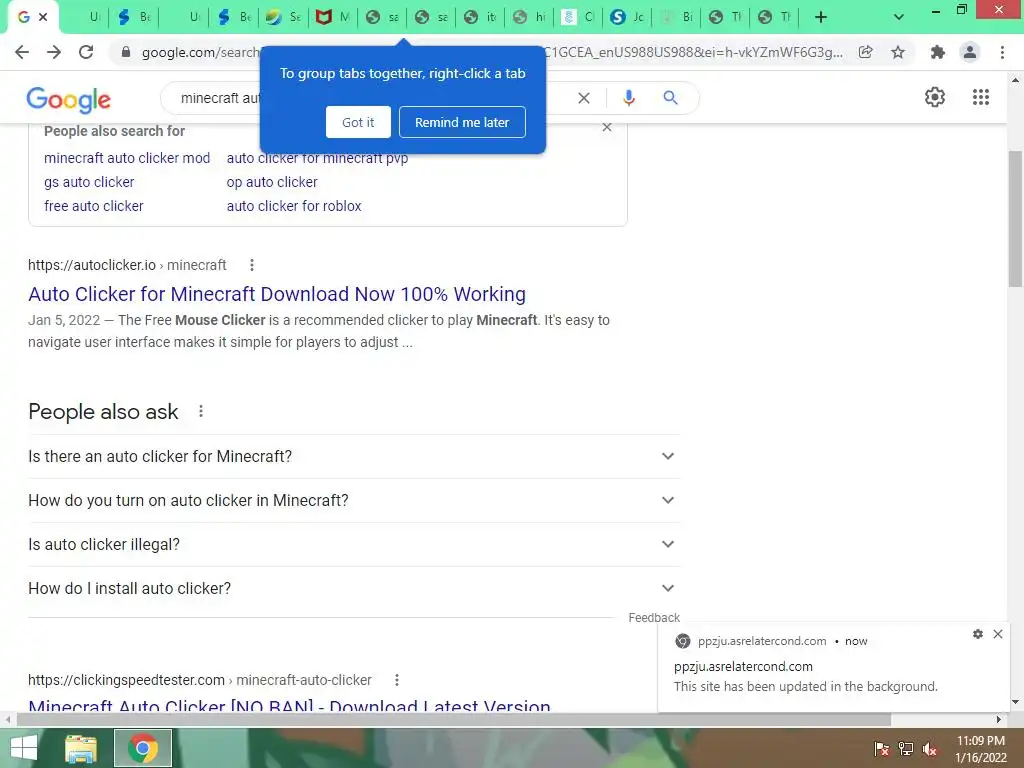Image resolution: width=1024 pixels, height=768 pixels.
Task: Search for 'op auto clicker'
Action: pos(272,182)
